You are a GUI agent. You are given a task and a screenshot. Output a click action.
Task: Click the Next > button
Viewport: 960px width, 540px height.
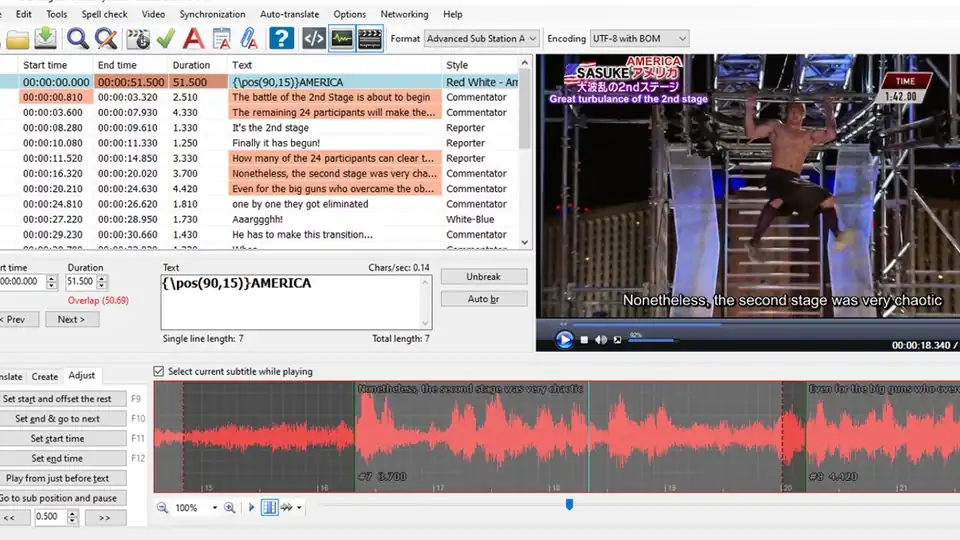tap(71, 320)
